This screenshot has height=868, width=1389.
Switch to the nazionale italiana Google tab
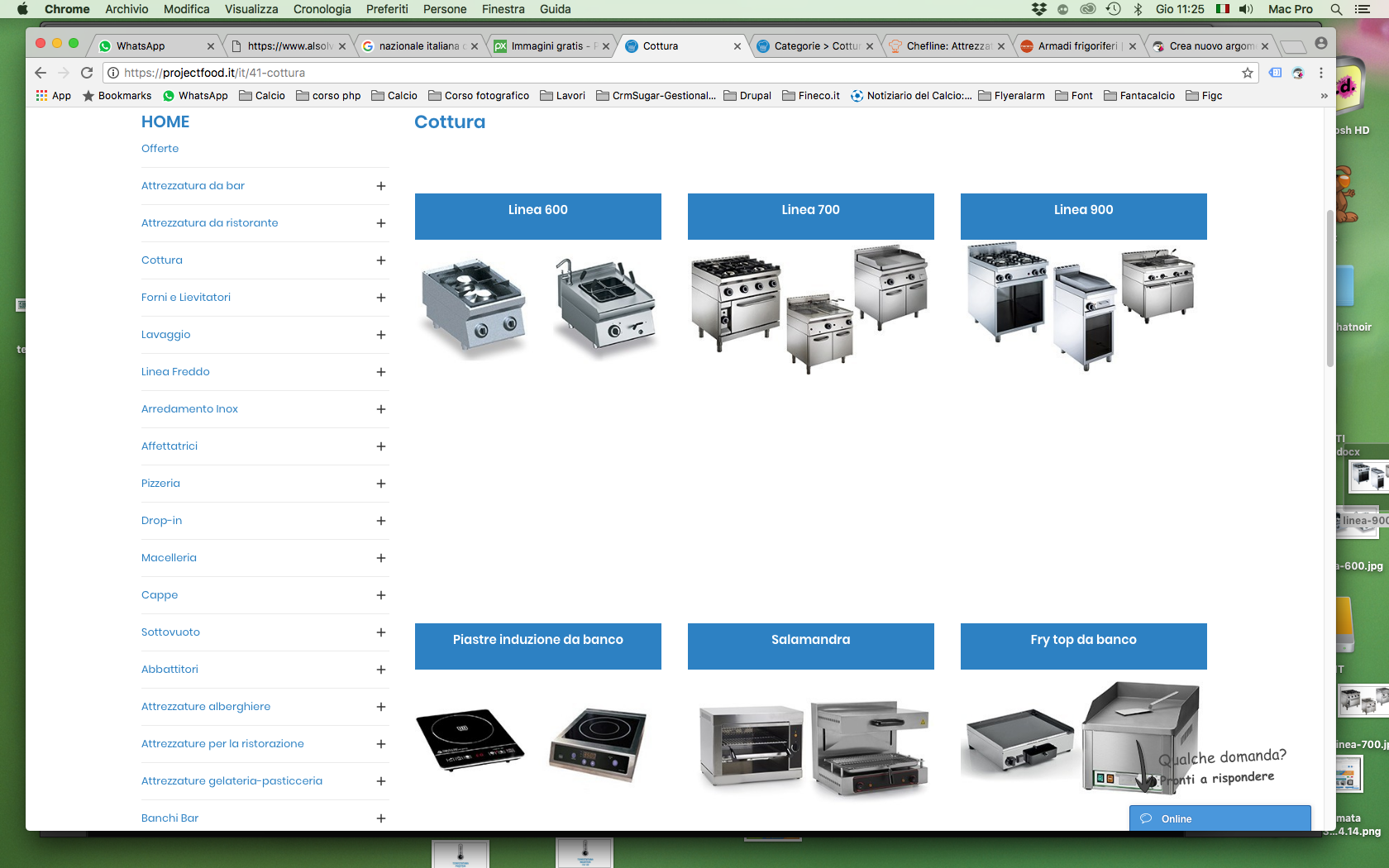tap(420, 46)
